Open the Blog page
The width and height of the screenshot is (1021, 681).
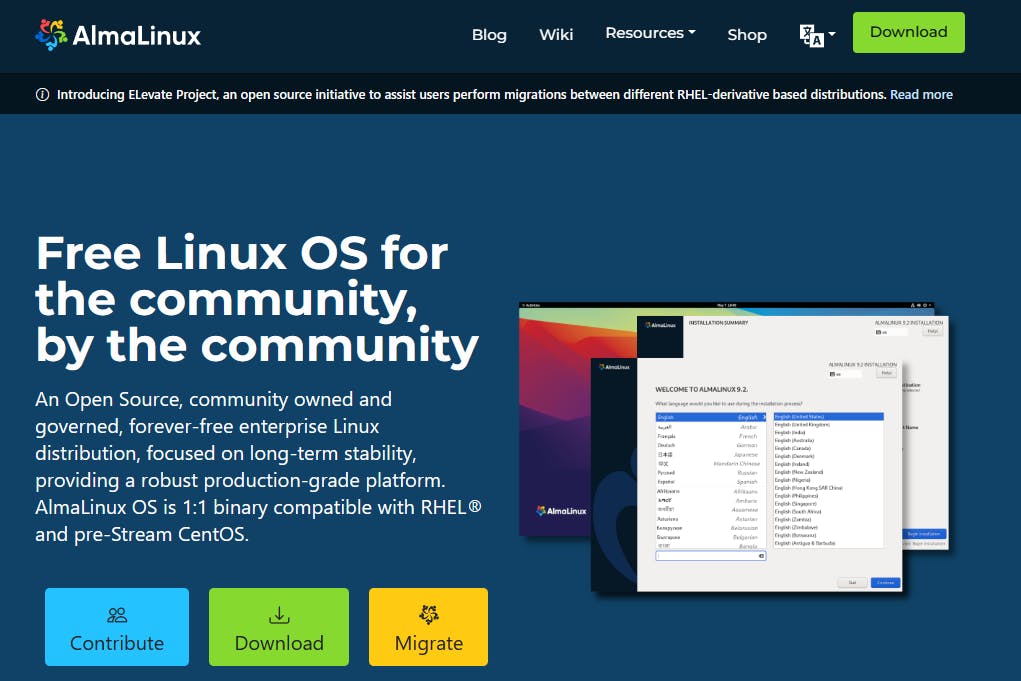[489, 35]
